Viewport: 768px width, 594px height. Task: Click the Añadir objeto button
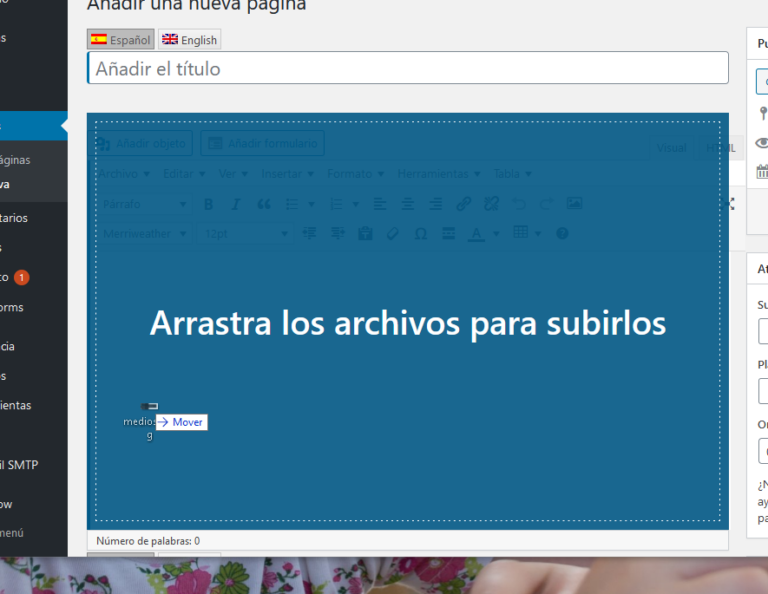(x=142, y=144)
